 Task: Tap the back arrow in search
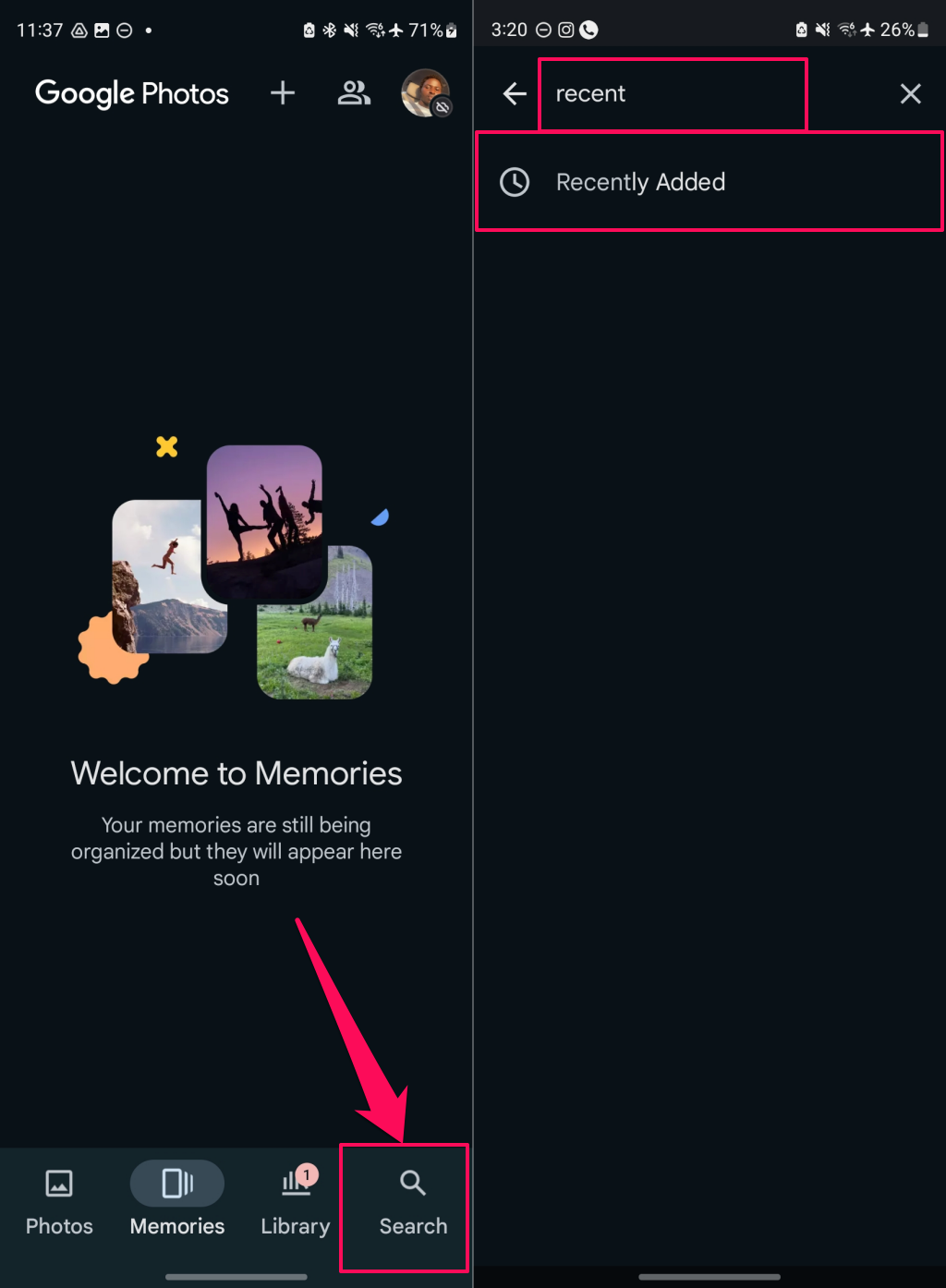(x=515, y=93)
